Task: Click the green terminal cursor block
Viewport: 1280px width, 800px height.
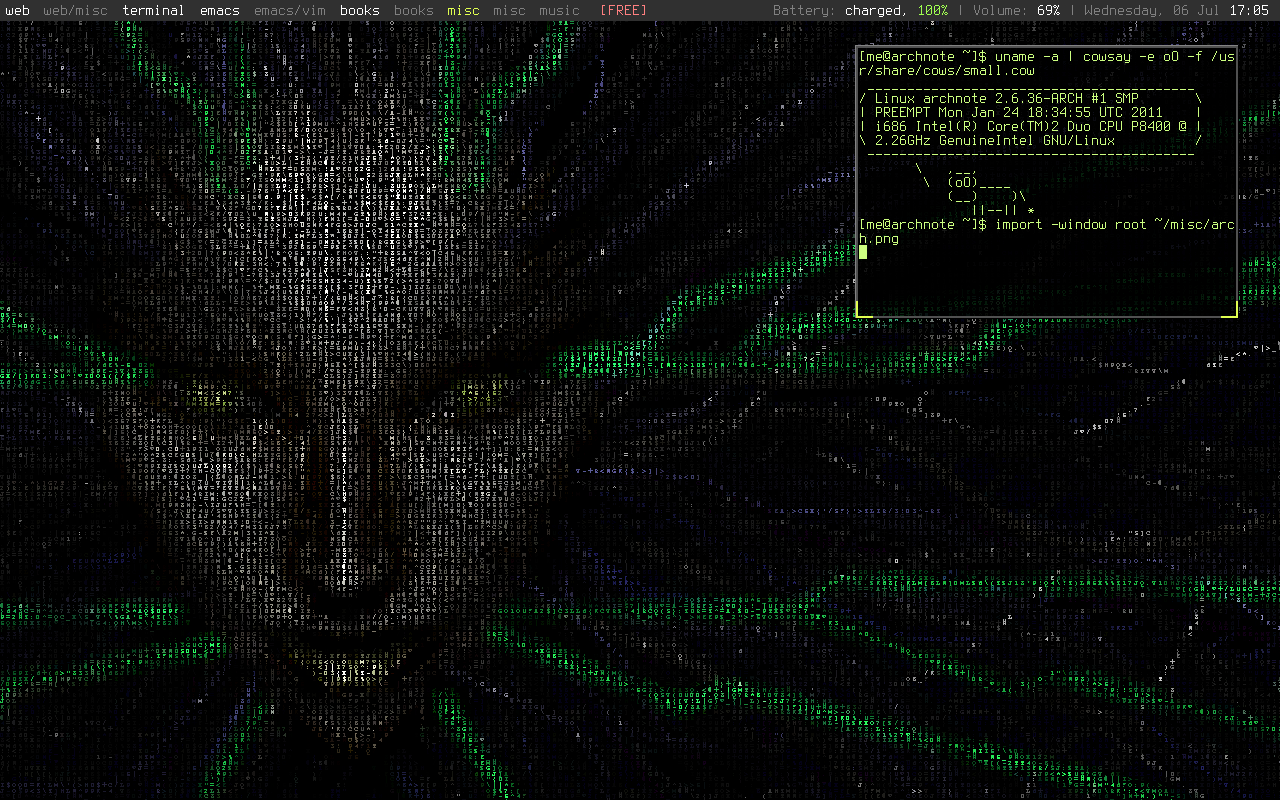Action: point(863,252)
